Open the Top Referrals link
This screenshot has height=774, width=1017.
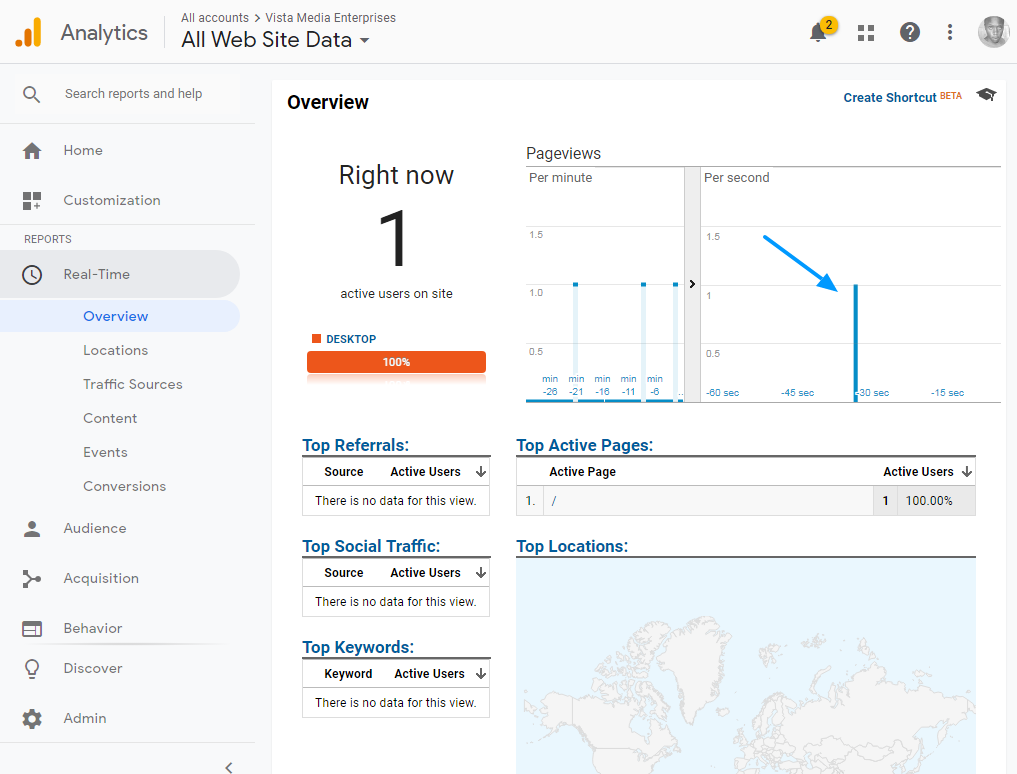[355, 445]
